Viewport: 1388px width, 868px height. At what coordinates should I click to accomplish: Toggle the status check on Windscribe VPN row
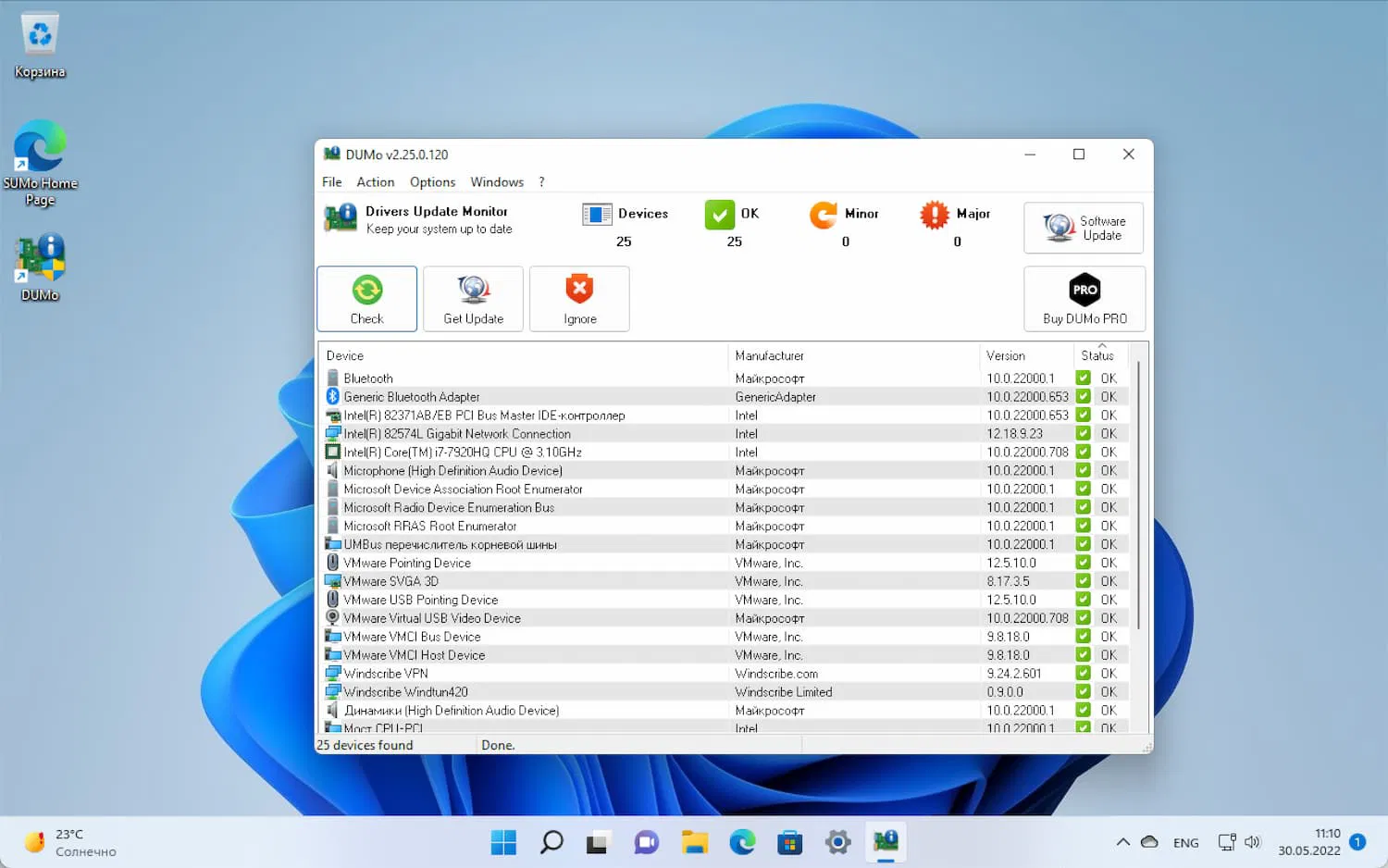click(1083, 673)
